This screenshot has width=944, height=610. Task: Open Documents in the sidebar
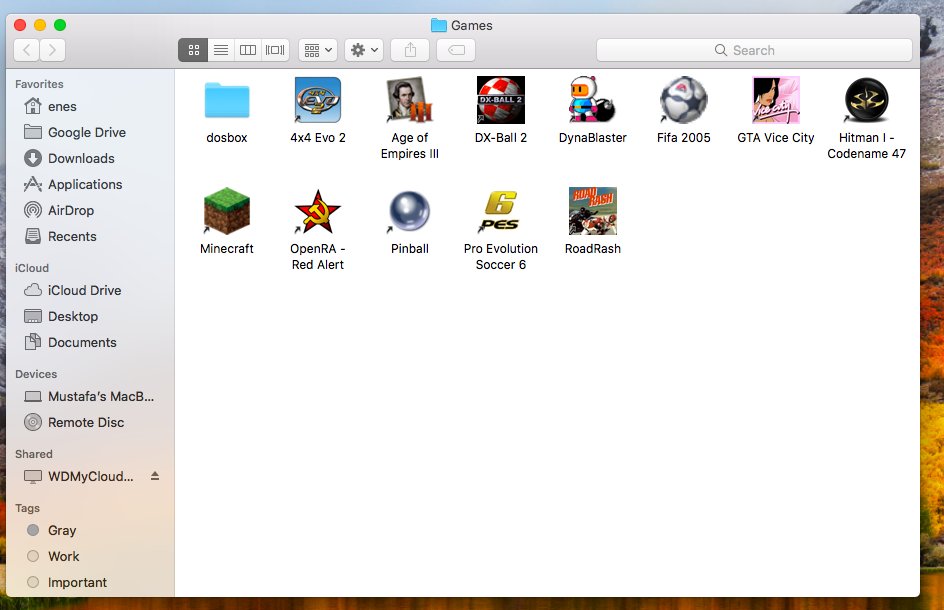[x=90, y=342]
